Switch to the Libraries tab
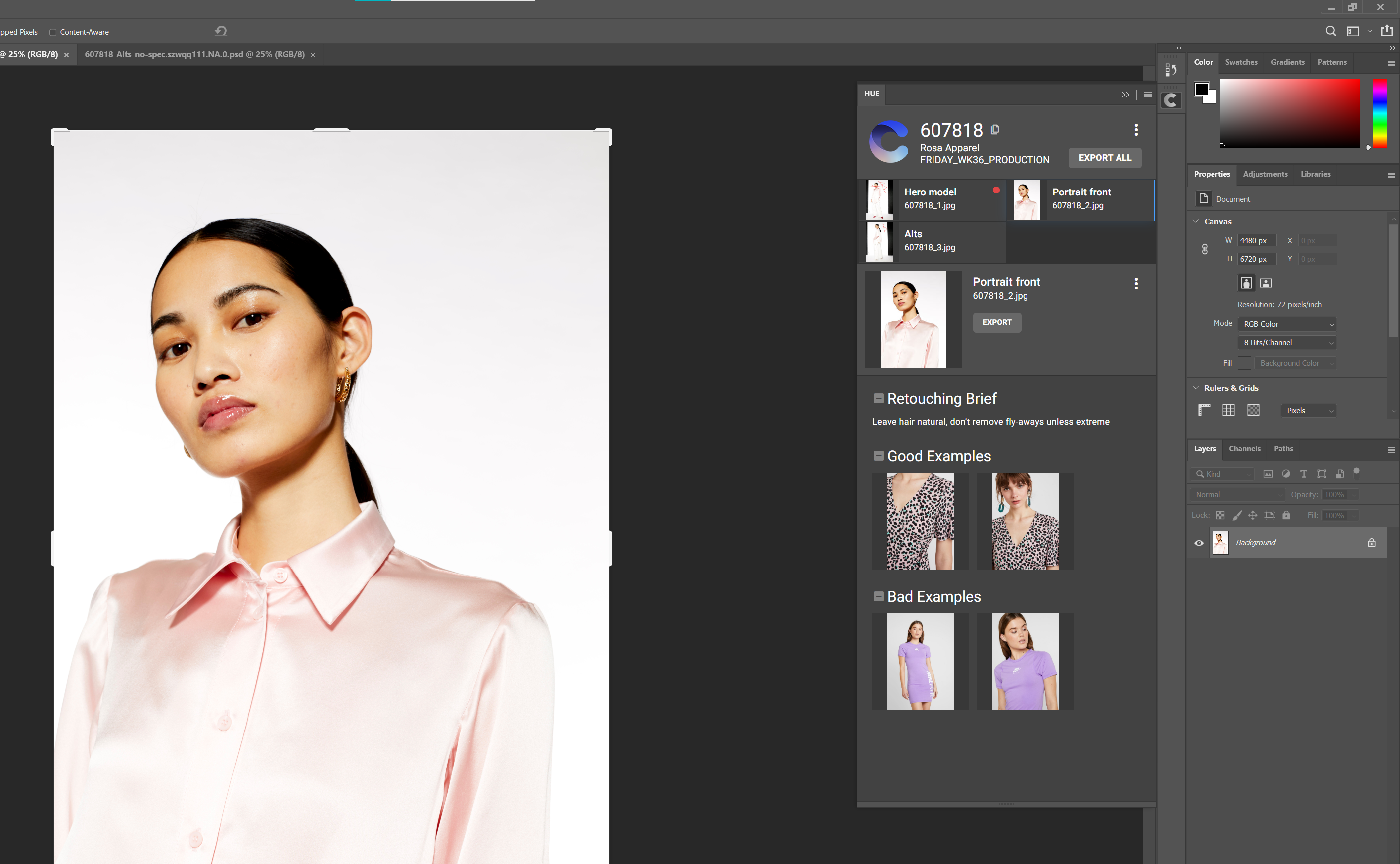This screenshot has width=1400, height=864. coord(1316,174)
